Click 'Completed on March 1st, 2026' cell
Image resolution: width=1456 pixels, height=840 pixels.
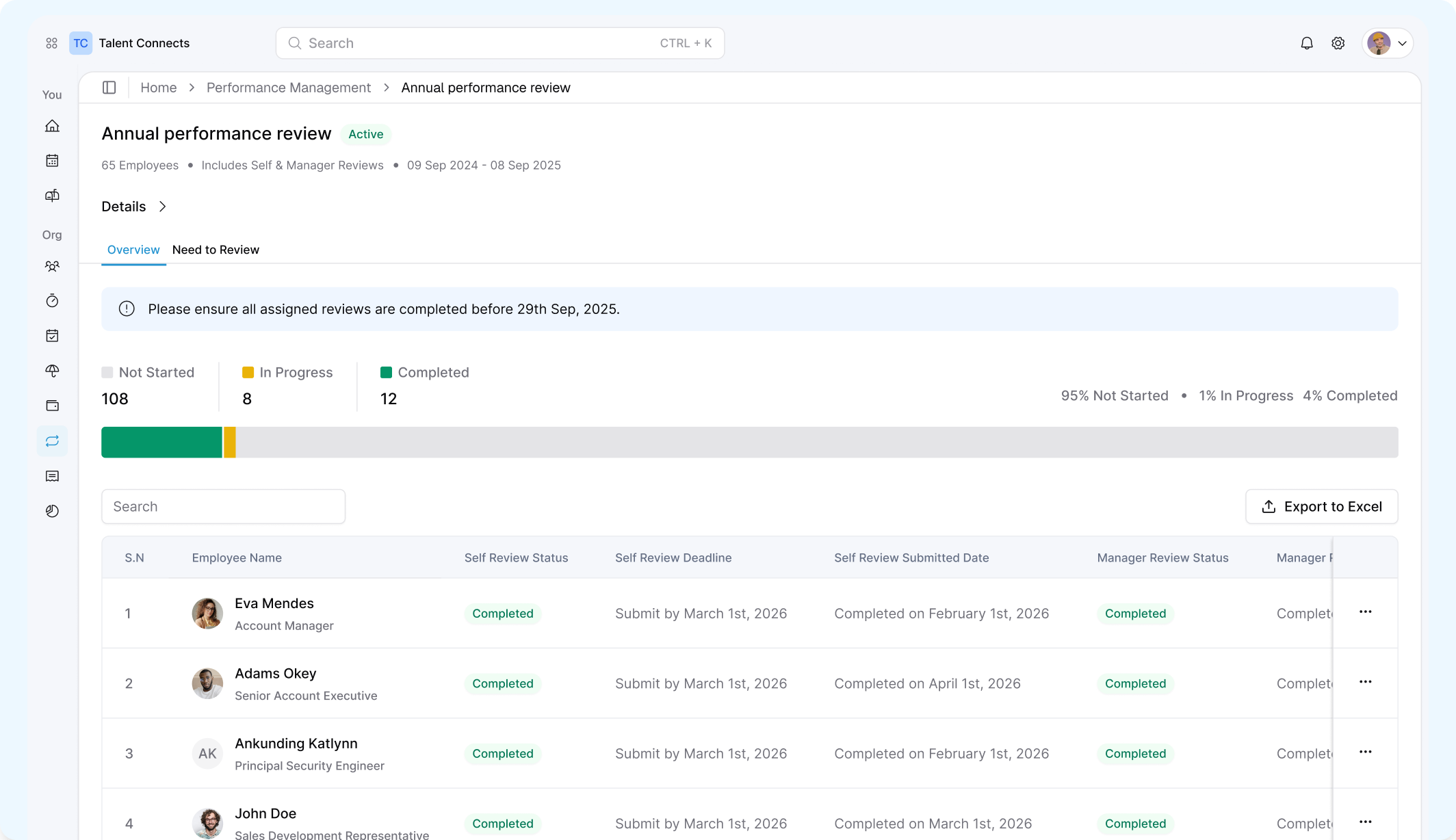pos(933,824)
